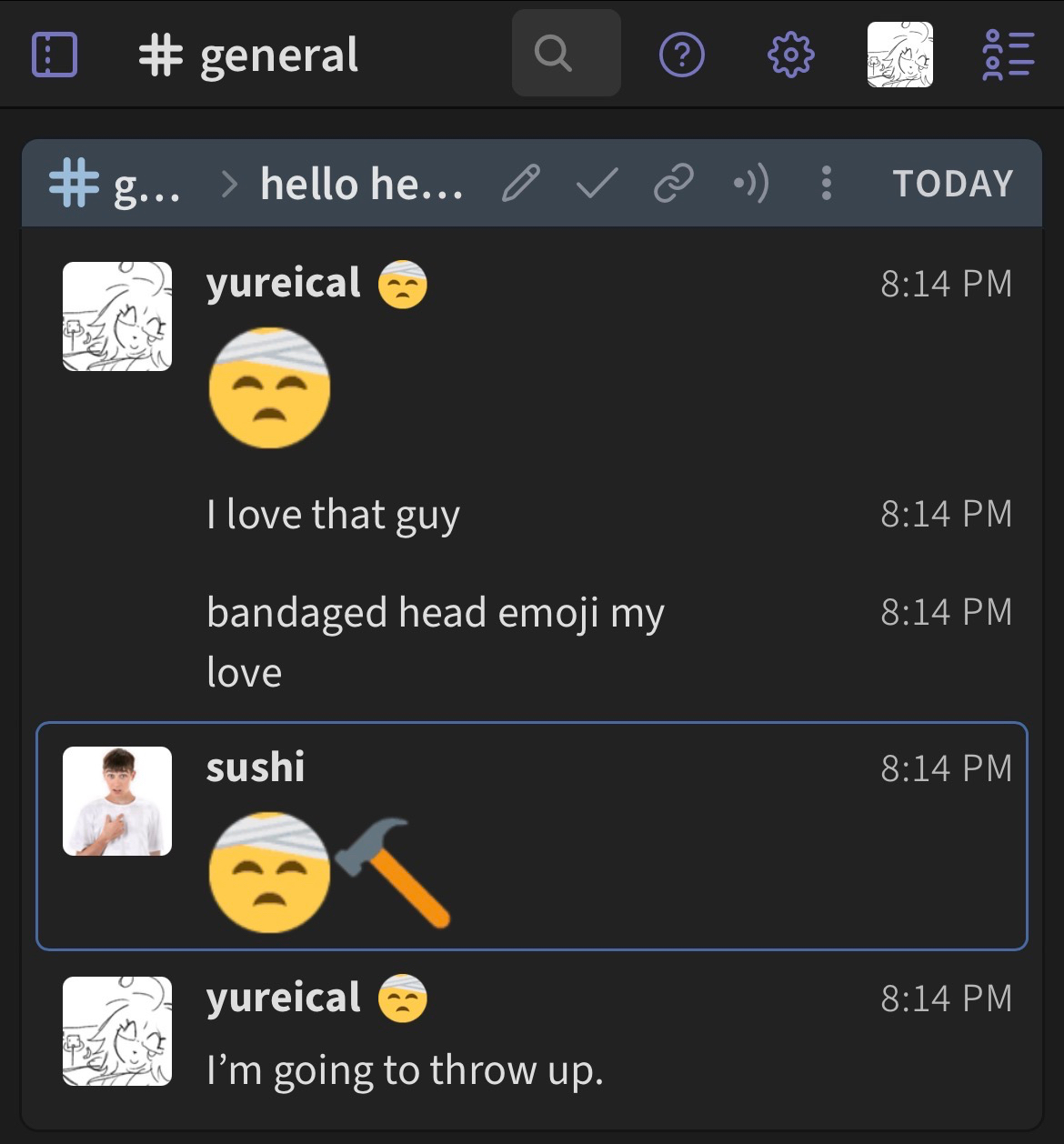Open personal menu via top avatar
Screen dimensions: 1064x1144
point(899,55)
